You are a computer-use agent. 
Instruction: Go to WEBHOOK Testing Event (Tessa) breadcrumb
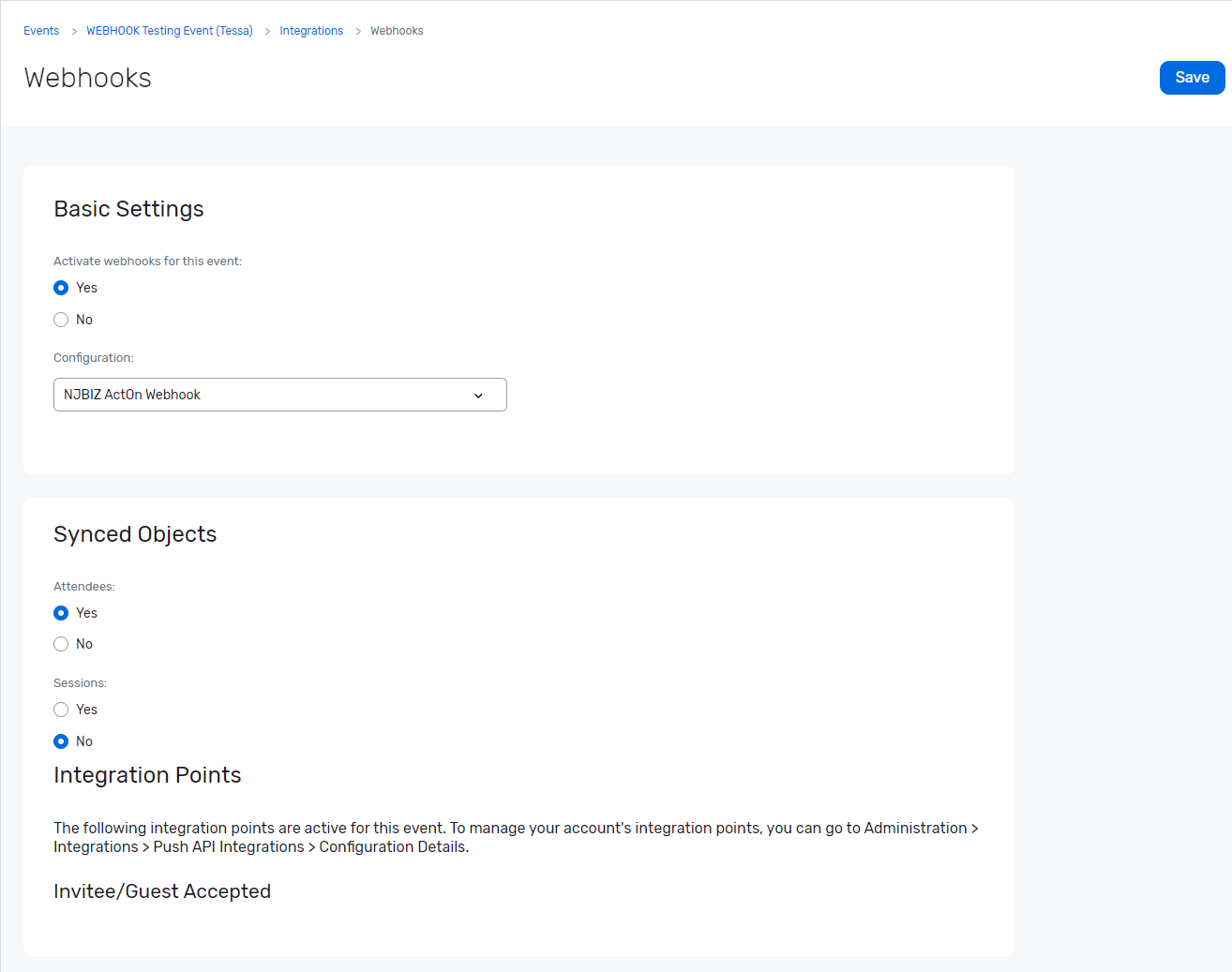coord(170,31)
